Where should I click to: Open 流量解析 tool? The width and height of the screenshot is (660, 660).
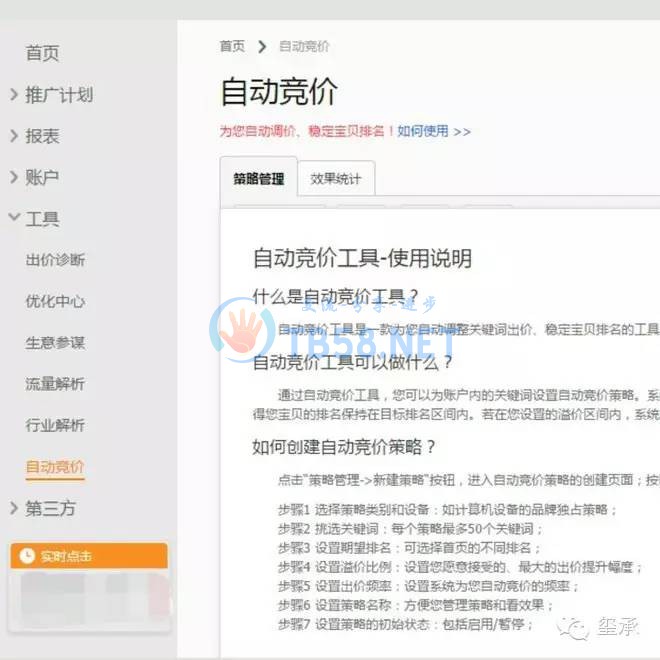click(55, 384)
